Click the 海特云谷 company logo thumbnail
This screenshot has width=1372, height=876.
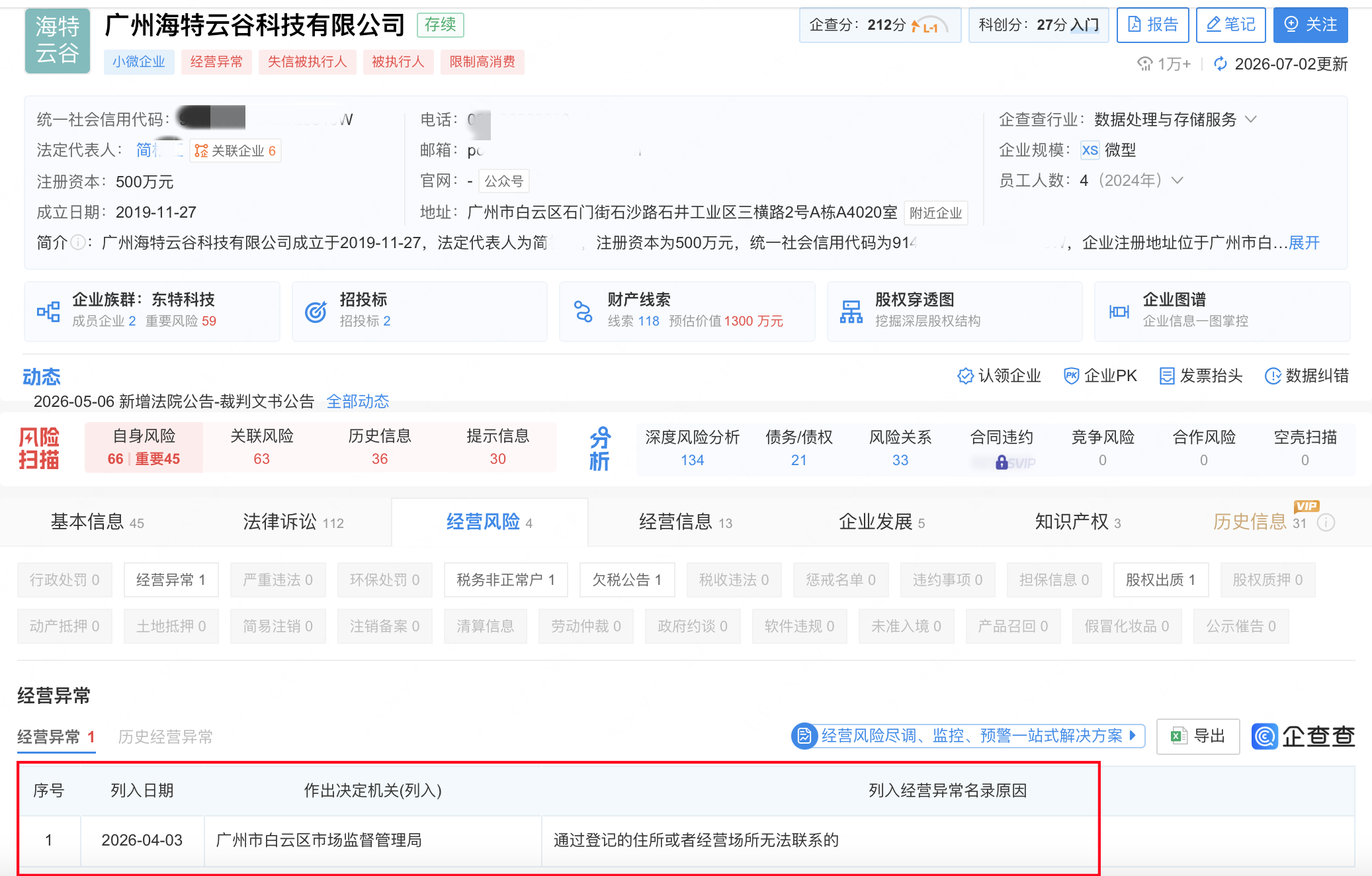coord(58,40)
